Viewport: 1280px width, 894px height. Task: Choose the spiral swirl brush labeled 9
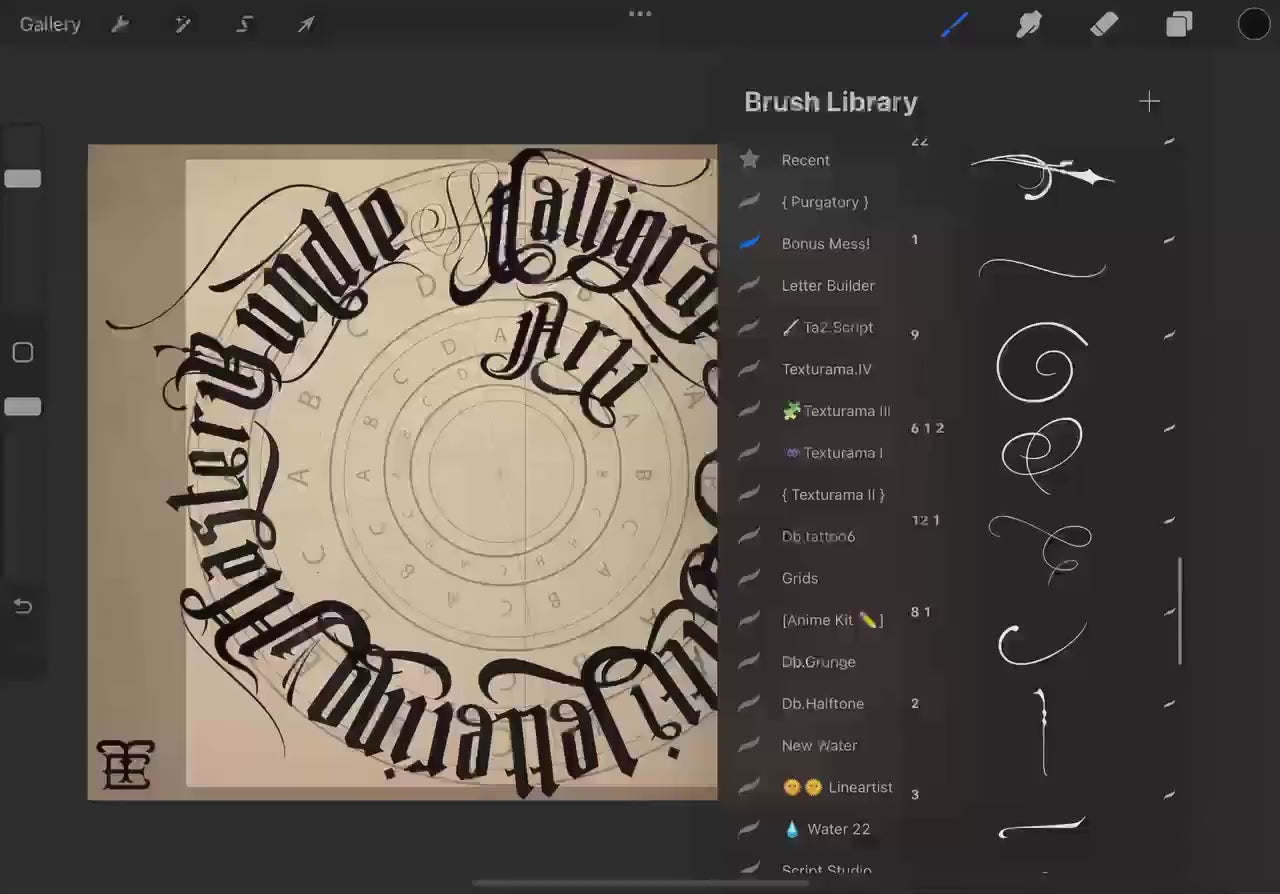pos(1043,362)
